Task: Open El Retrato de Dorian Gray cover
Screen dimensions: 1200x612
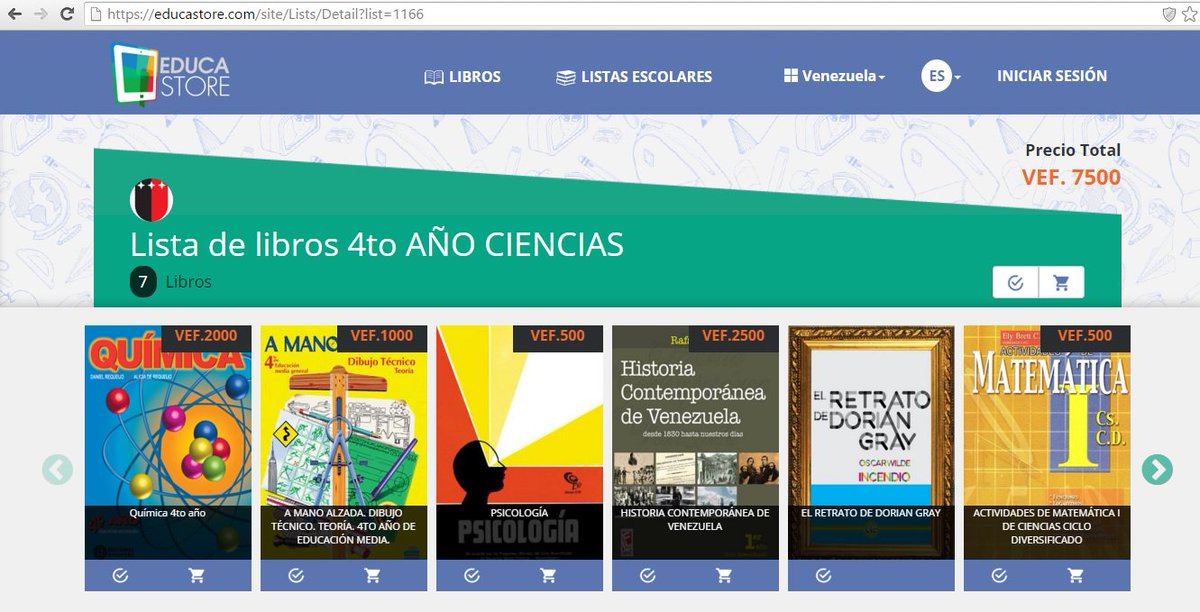Action: tap(871, 442)
